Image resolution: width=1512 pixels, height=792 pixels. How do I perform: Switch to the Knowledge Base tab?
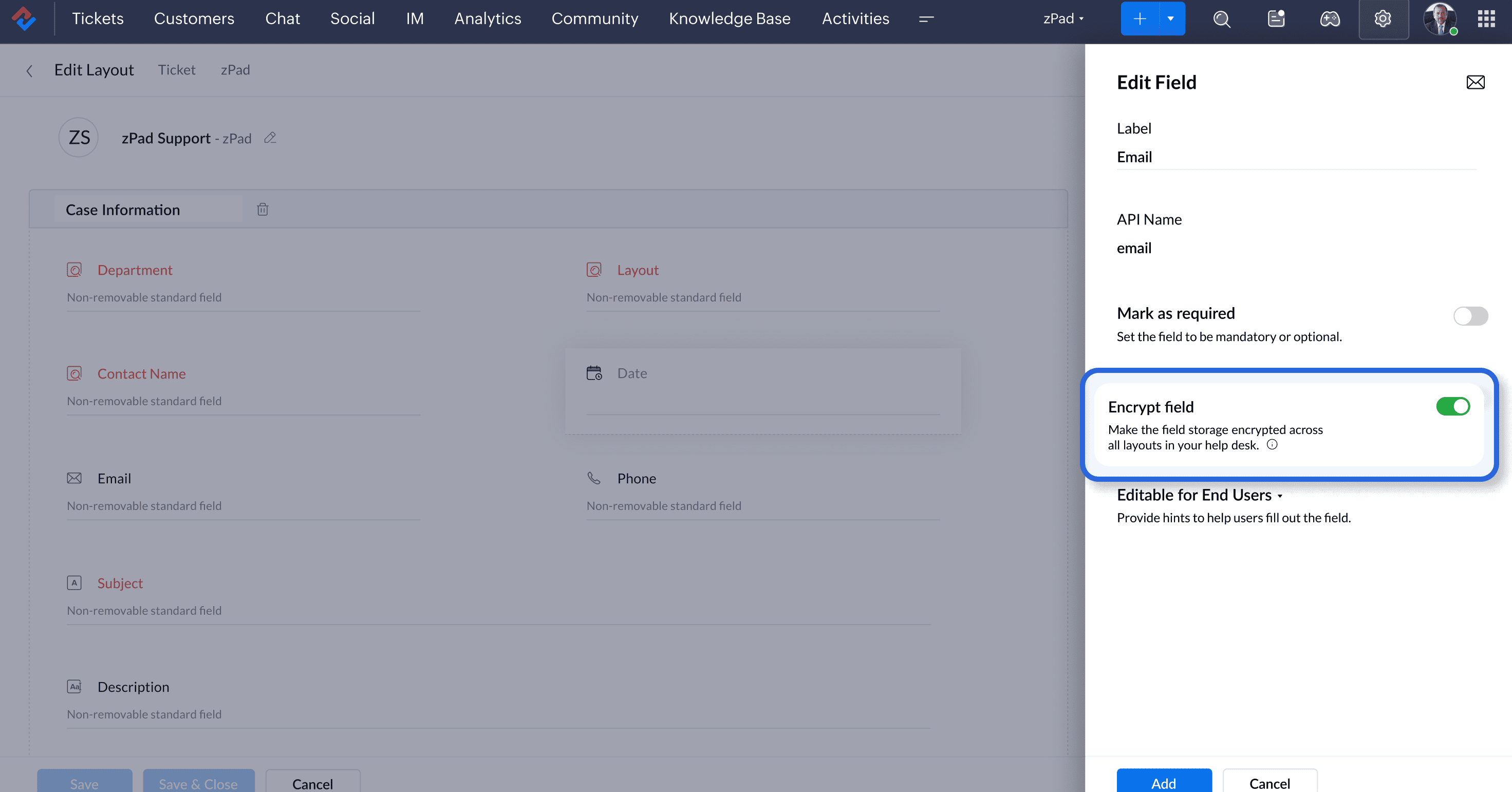[x=729, y=19]
